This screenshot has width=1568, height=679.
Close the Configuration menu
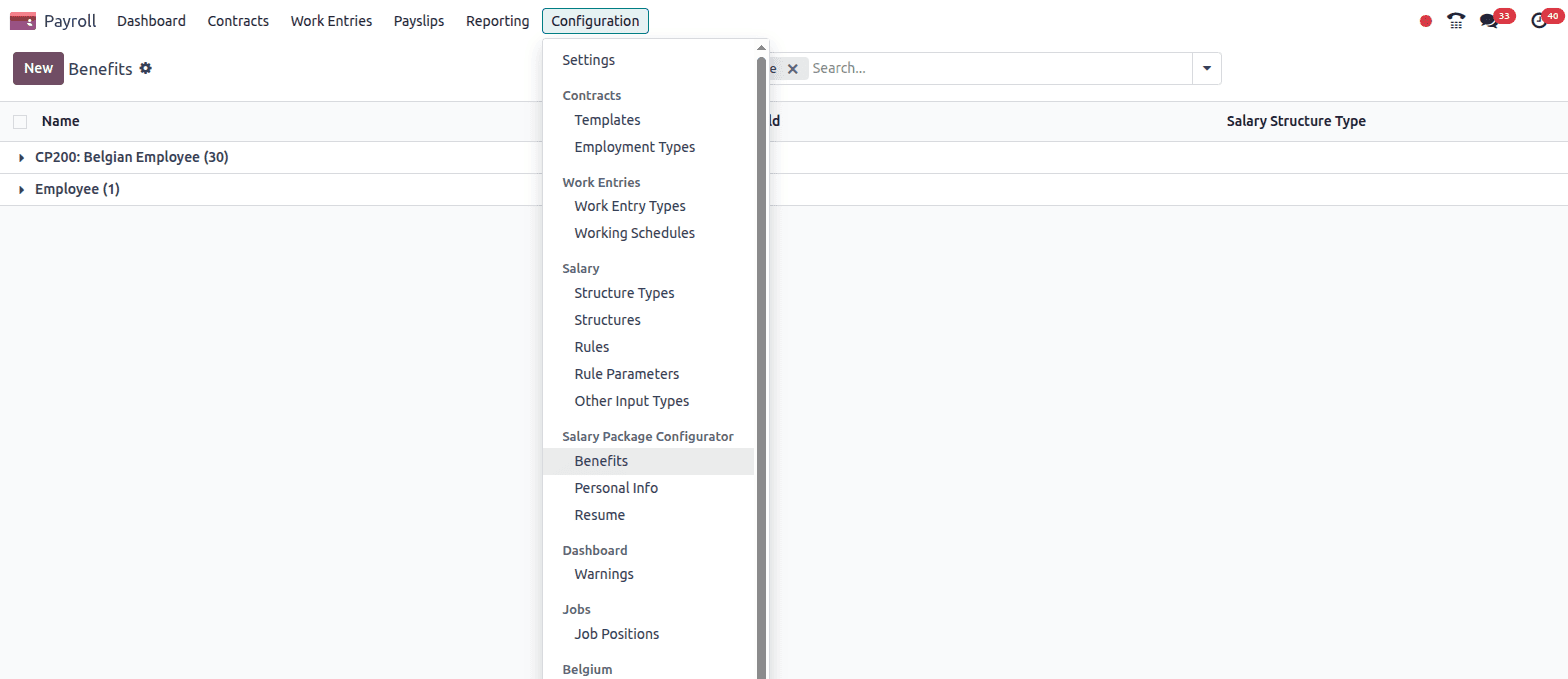click(595, 21)
